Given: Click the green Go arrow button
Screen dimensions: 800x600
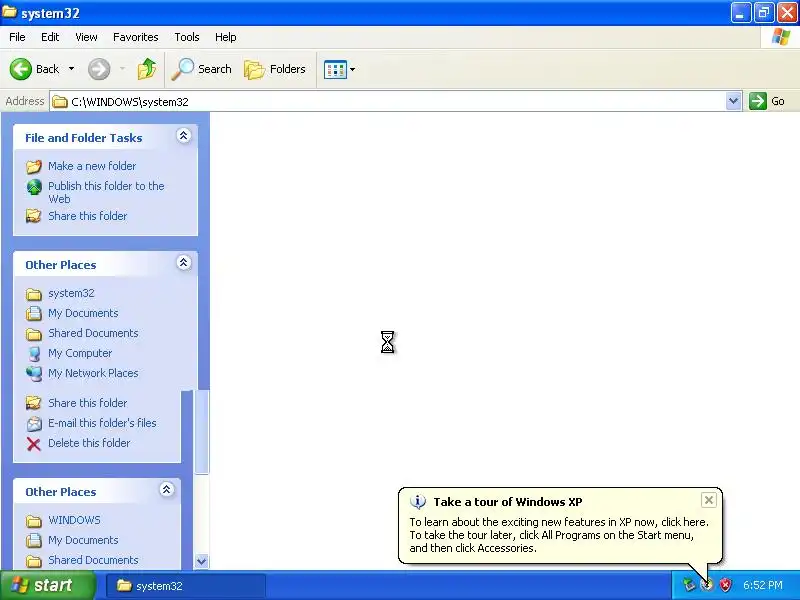Looking at the screenshot, I should 758,101.
